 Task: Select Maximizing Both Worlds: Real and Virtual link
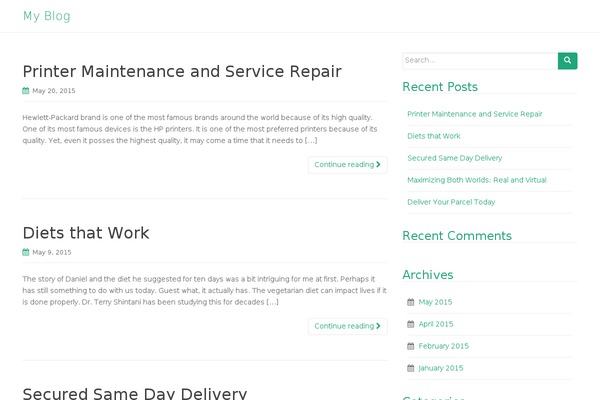pos(477,180)
